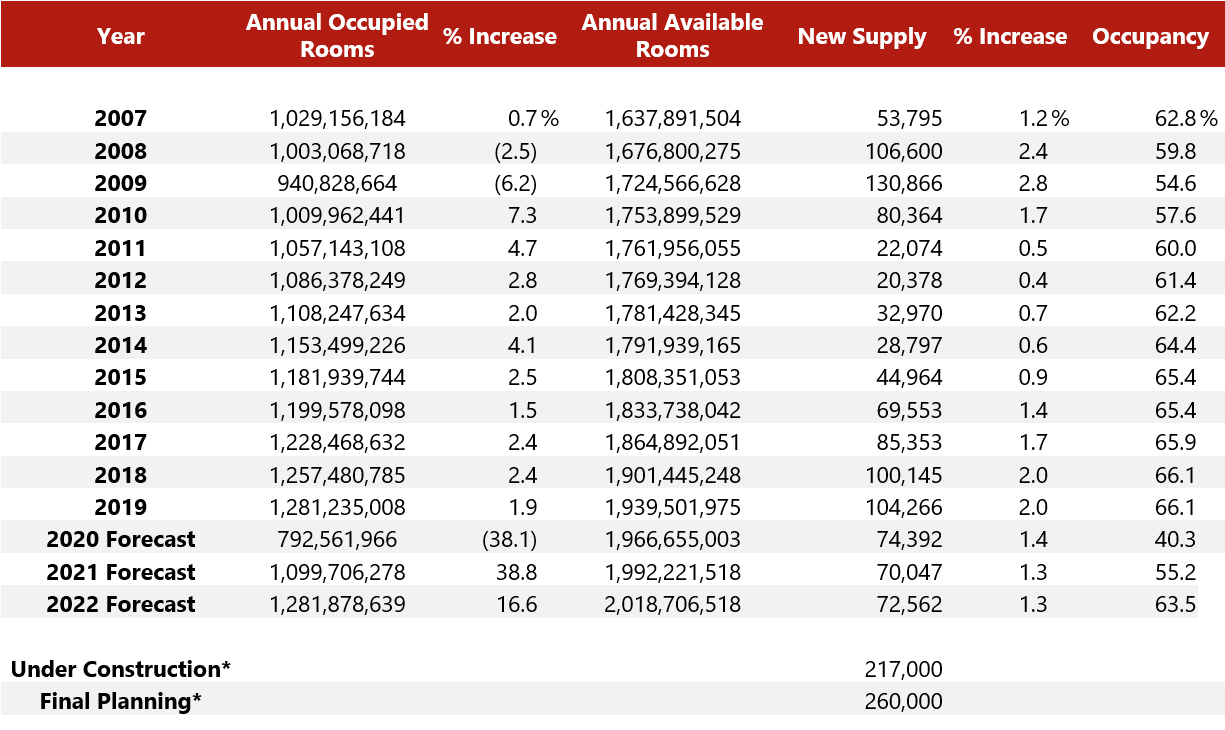Select the 792,561,966 occupied rooms cell
The height and width of the screenshot is (730, 1225).
[x=337, y=540]
